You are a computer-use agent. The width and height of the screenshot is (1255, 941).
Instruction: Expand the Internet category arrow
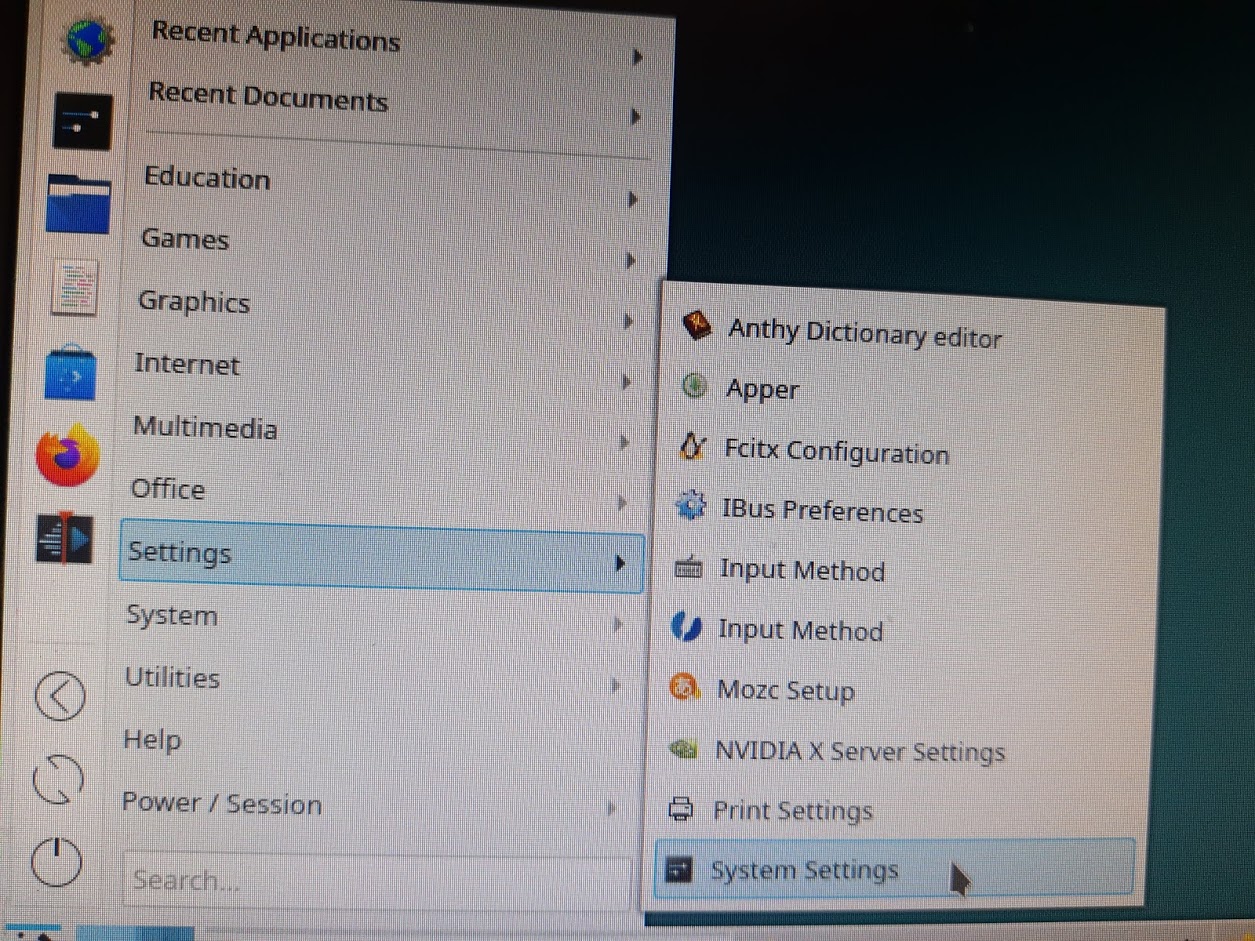[627, 382]
